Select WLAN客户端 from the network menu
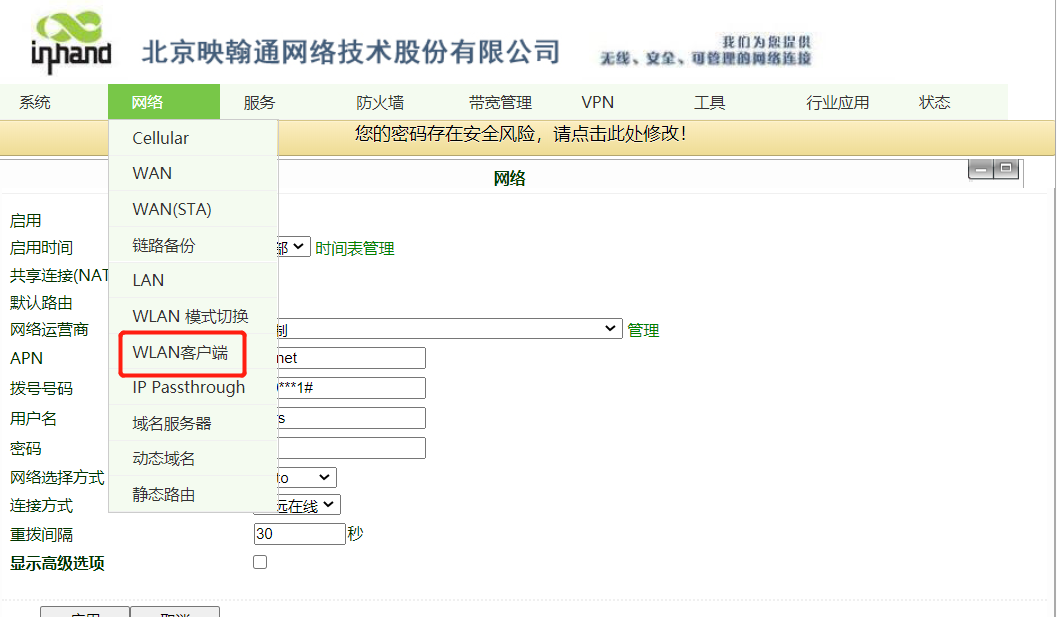 coord(180,353)
